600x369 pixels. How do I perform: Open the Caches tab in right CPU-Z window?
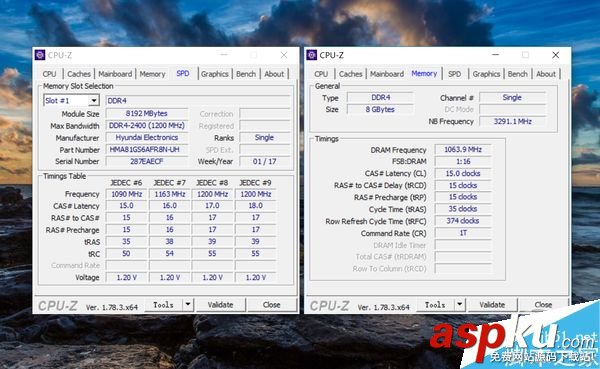[x=351, y=74]
